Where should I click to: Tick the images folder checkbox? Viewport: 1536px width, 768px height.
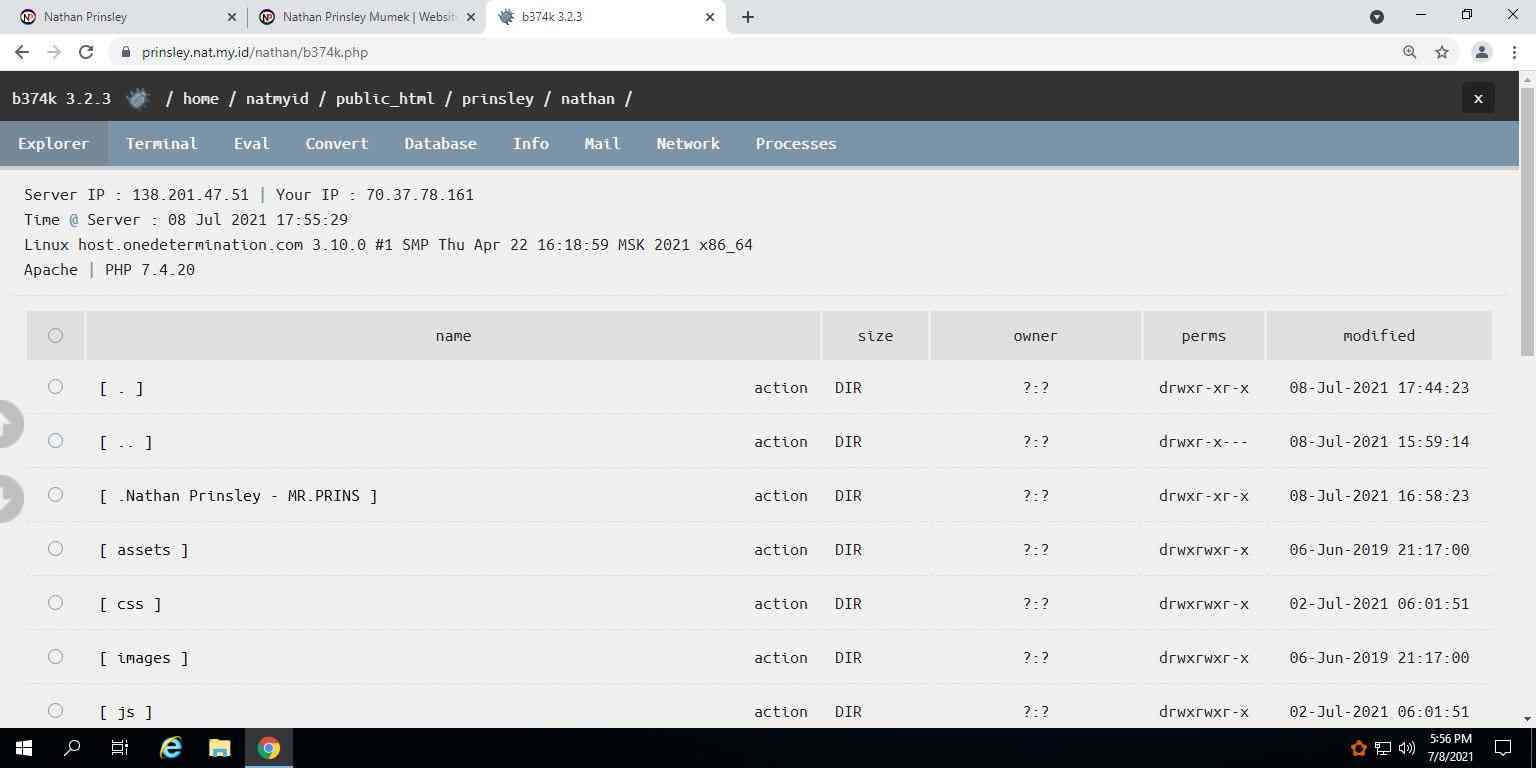pos(55,657)
